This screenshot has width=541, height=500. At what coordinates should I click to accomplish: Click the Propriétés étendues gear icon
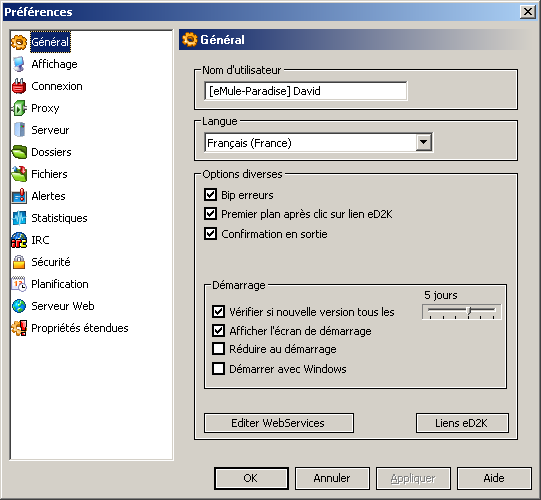(19, 328)
